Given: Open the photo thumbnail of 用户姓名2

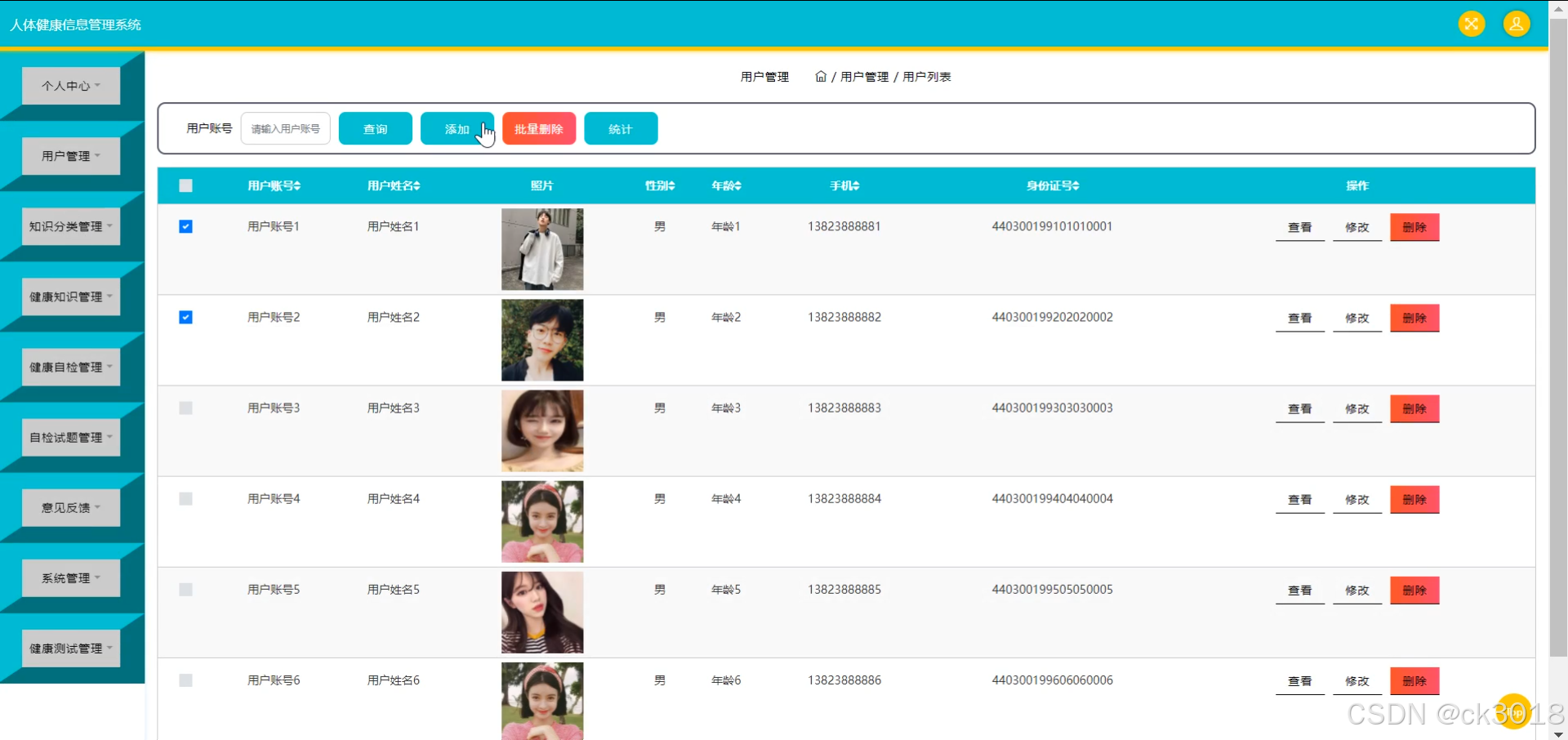Looking at the screenshot, I should (x=542, y=340).
